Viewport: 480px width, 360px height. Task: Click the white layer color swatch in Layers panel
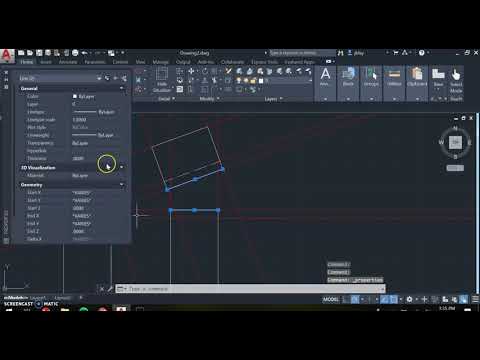point(261,81)
